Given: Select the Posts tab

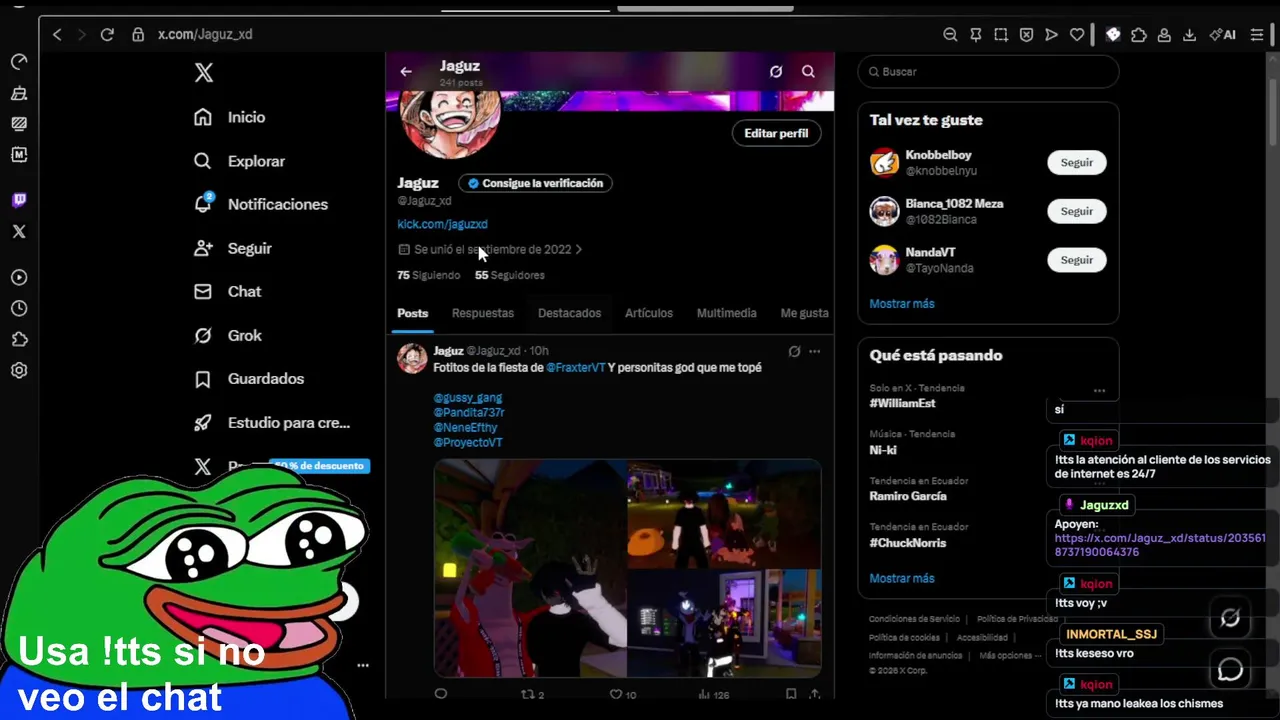Looking at the screenshot, I should click(412, 313).
